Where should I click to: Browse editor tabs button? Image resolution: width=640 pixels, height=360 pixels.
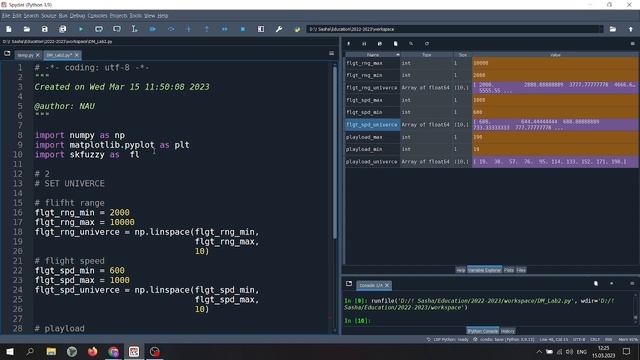pyautogui.click(x=7, y=53)
